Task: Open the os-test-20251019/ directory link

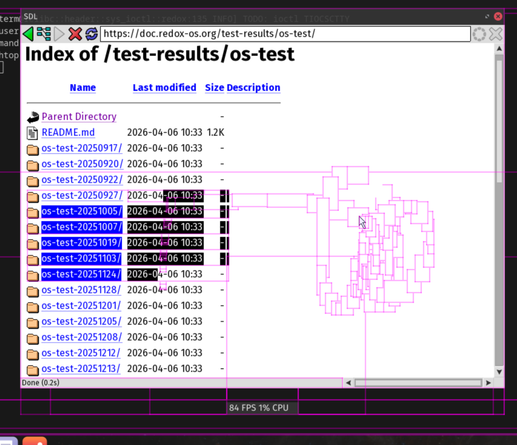Action: pos(81,243)
